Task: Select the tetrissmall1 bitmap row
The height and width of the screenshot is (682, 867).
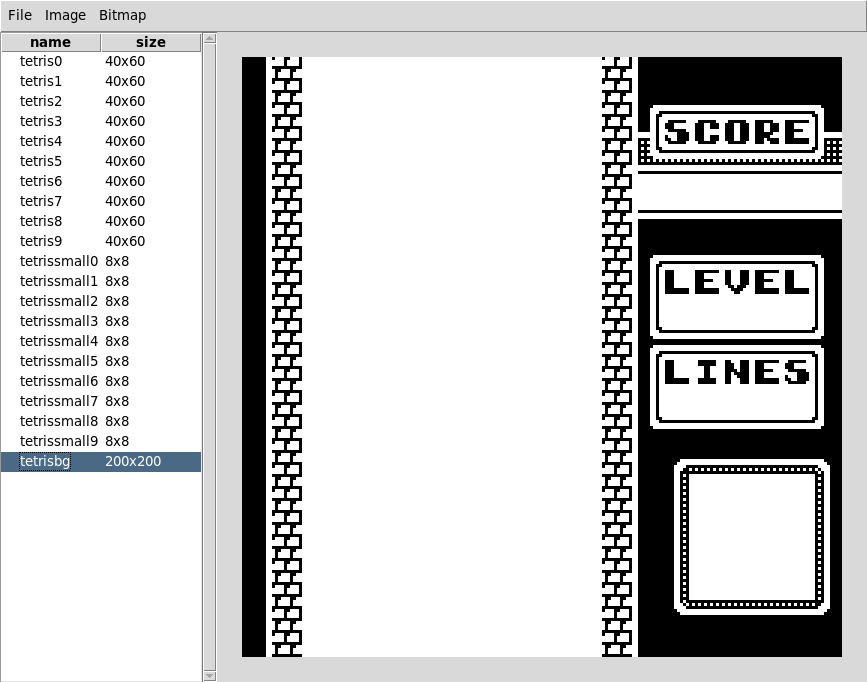Action: (101, 281)
